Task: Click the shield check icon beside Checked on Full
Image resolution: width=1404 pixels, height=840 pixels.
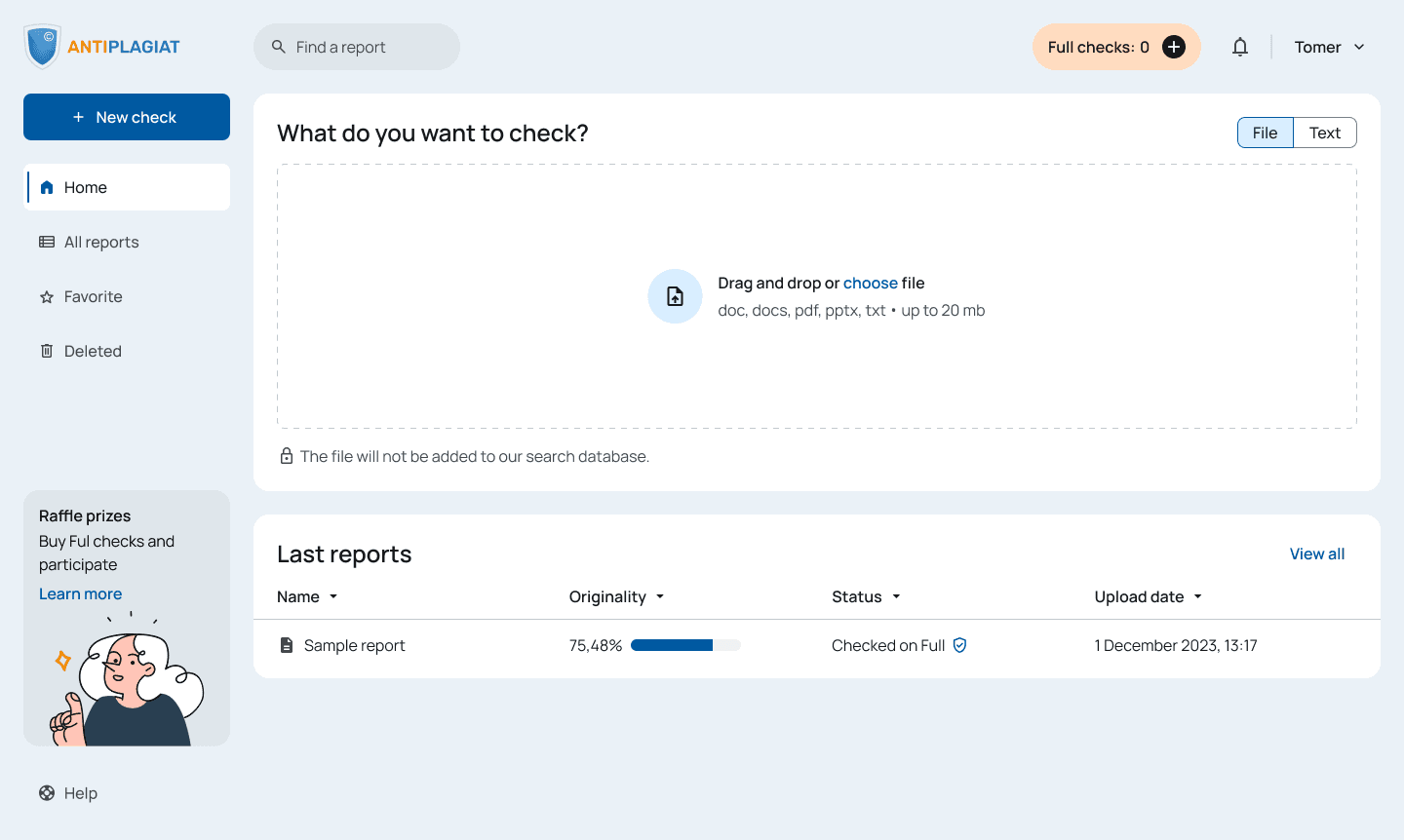Action: 959,645
